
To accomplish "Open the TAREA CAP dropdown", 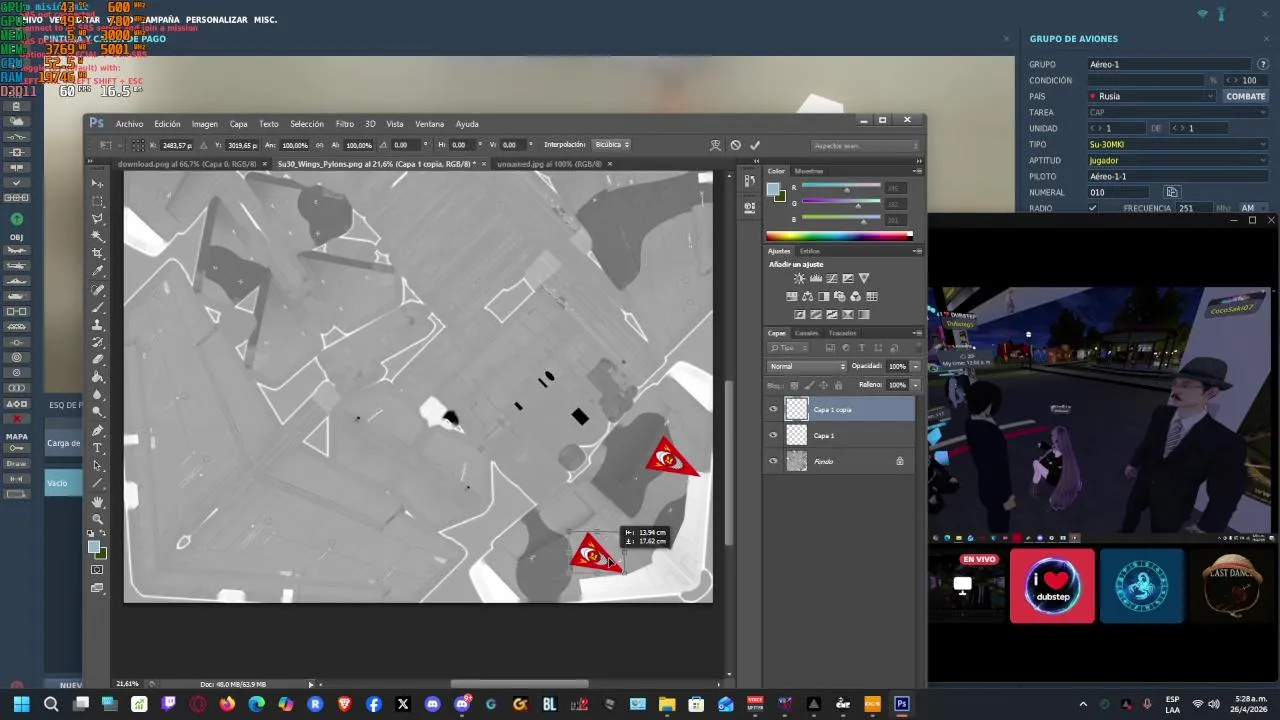I will click(x=1178, y=112).
